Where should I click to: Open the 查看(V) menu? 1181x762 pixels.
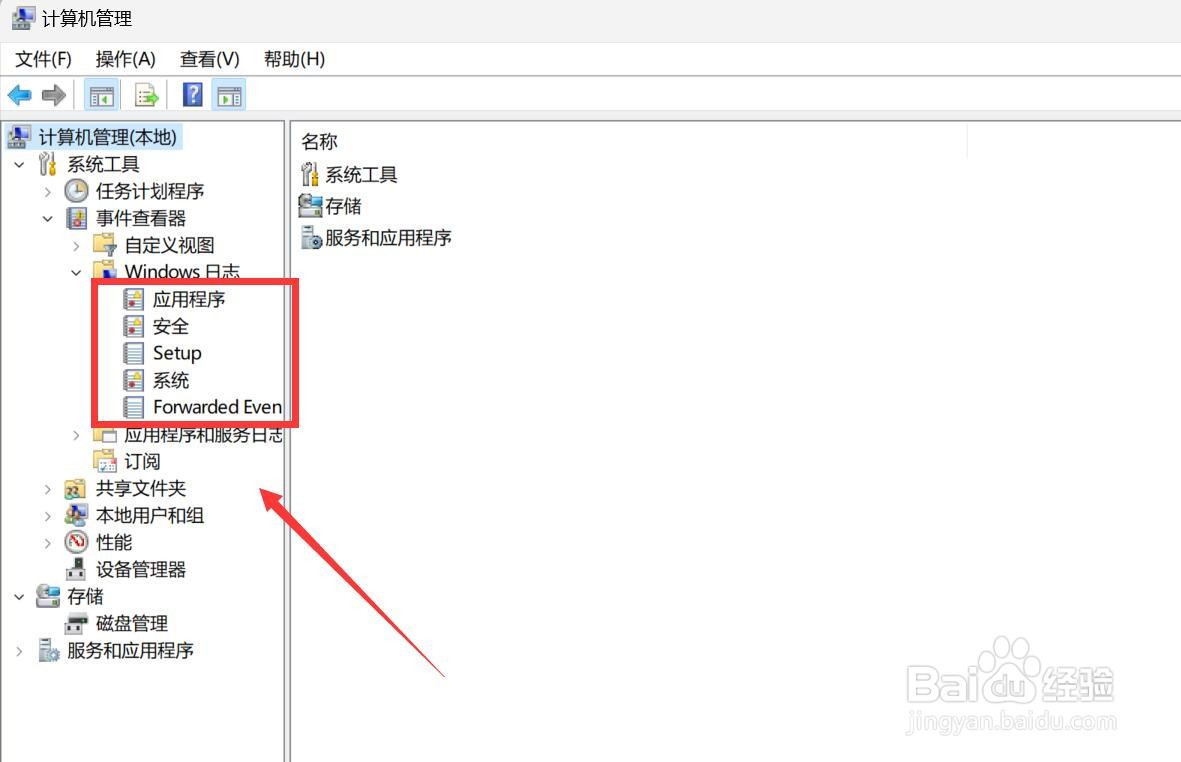[209, 59]
